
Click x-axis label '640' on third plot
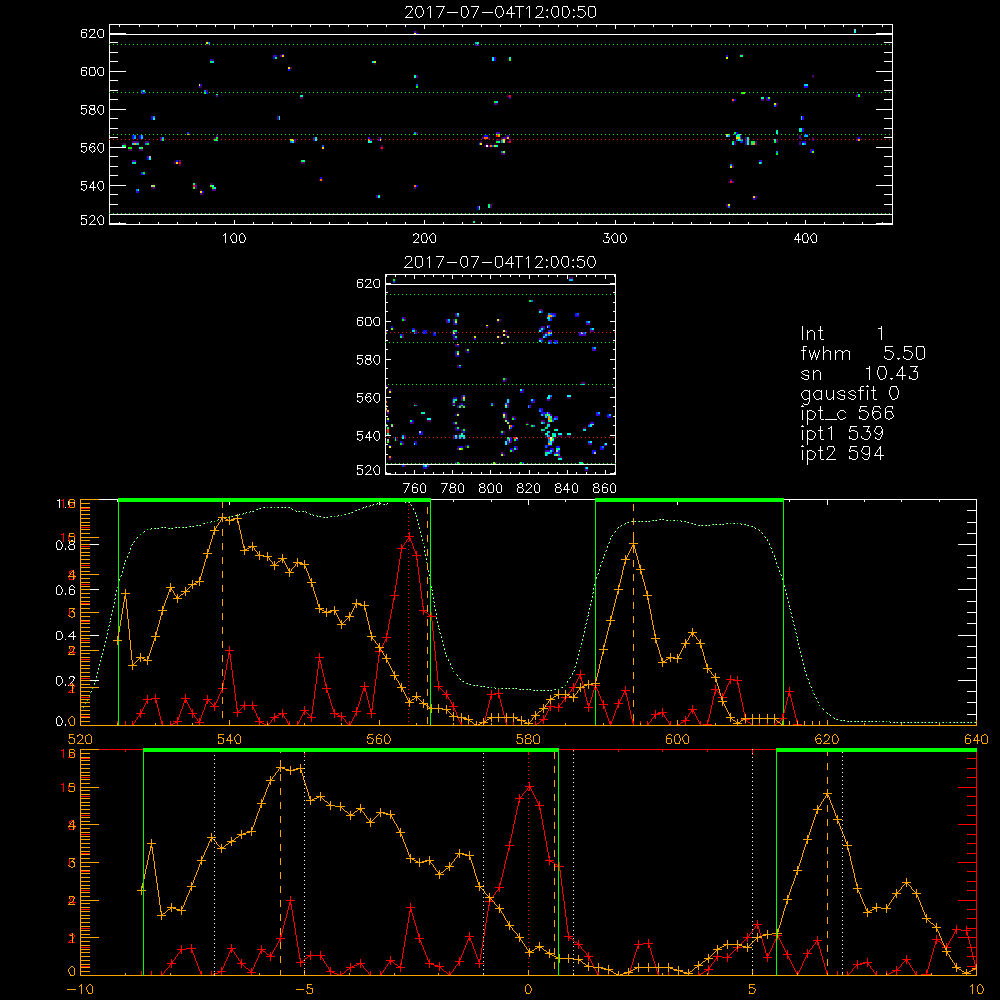(976, 739)
